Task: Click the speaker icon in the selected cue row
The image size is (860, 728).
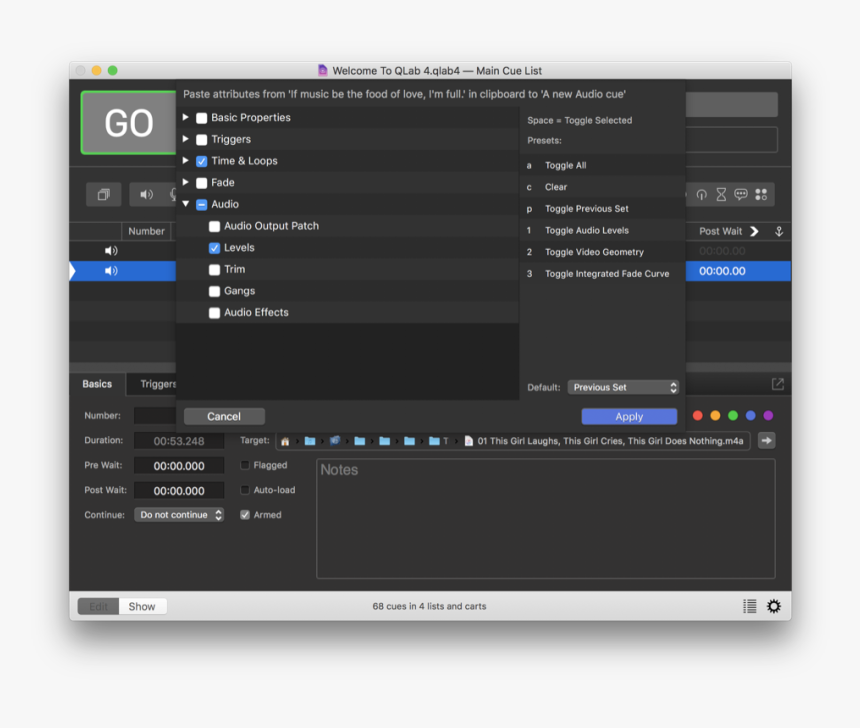Action: coord(111,271)
